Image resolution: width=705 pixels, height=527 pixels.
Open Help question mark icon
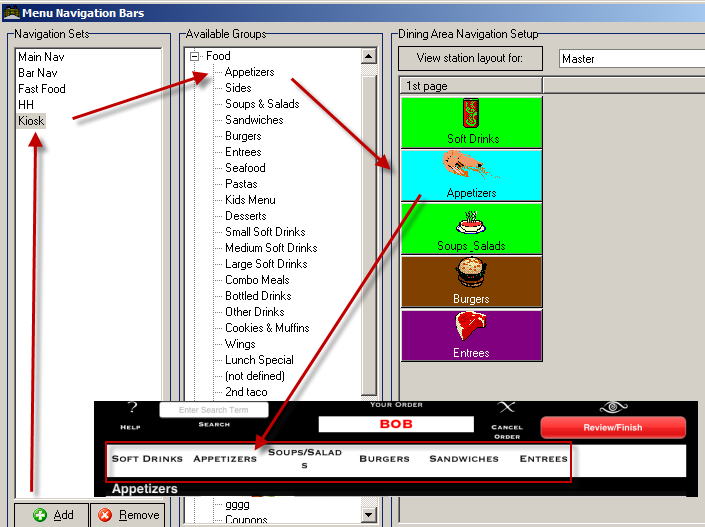[131, 408]
